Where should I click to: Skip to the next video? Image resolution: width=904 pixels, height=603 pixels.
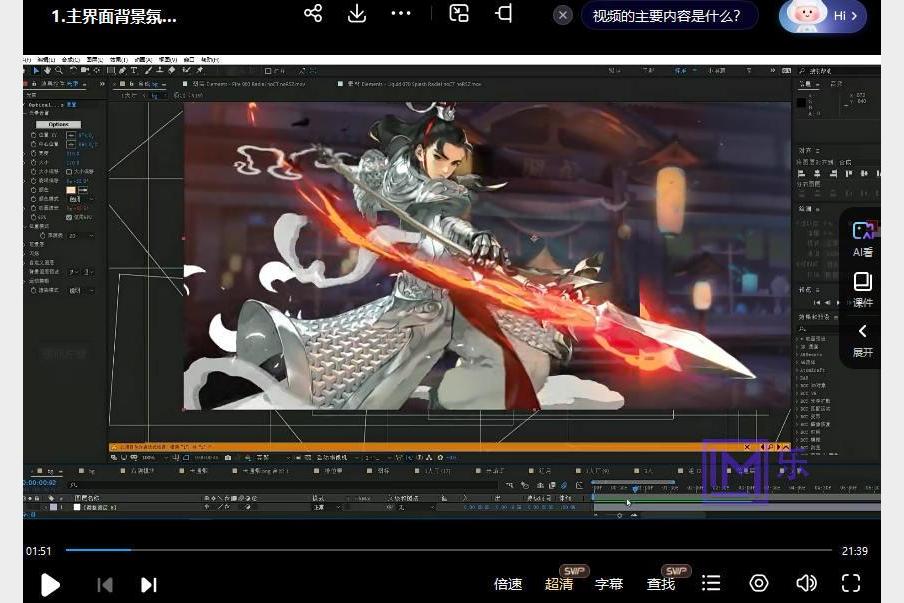click(149, 585)
